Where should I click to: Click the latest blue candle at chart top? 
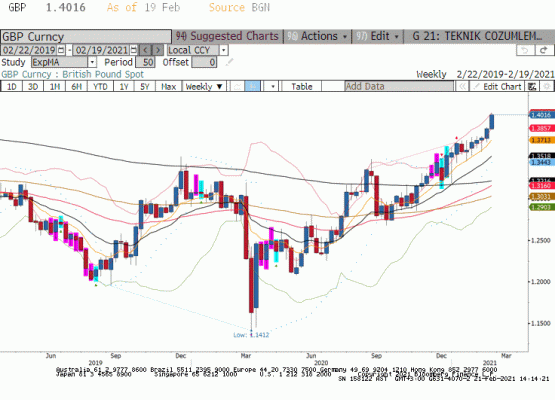pyautogui.click(x=492, y=121)
